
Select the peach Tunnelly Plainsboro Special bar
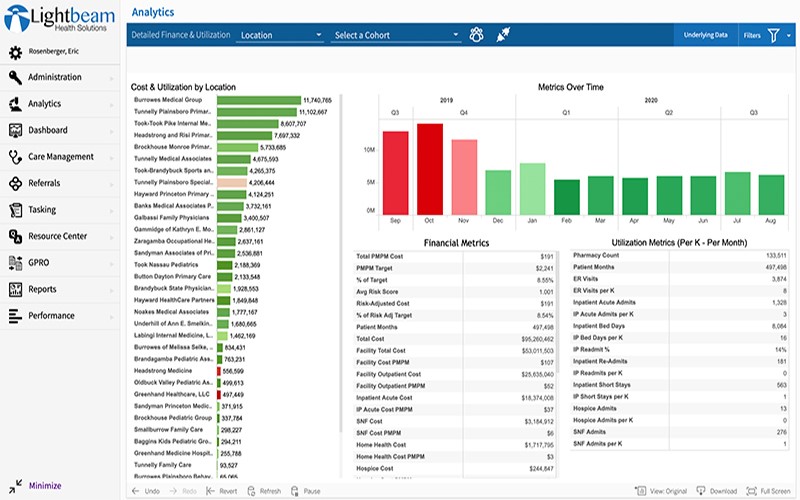[231, 183]
